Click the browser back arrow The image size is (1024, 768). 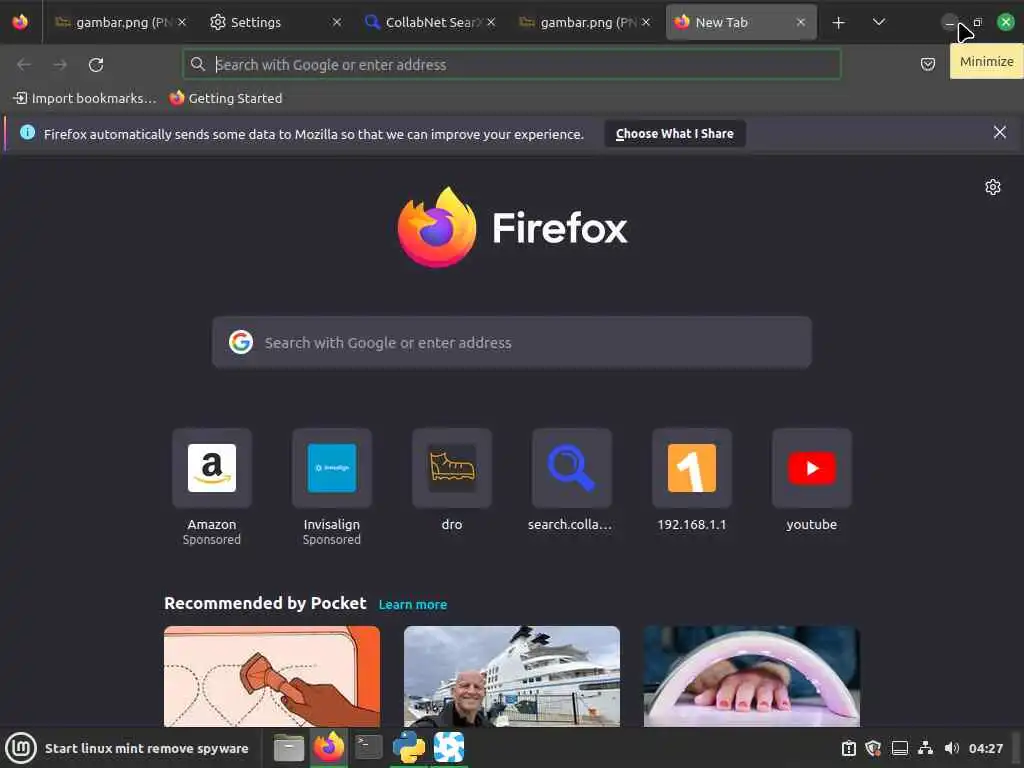(x=24, y=65)
